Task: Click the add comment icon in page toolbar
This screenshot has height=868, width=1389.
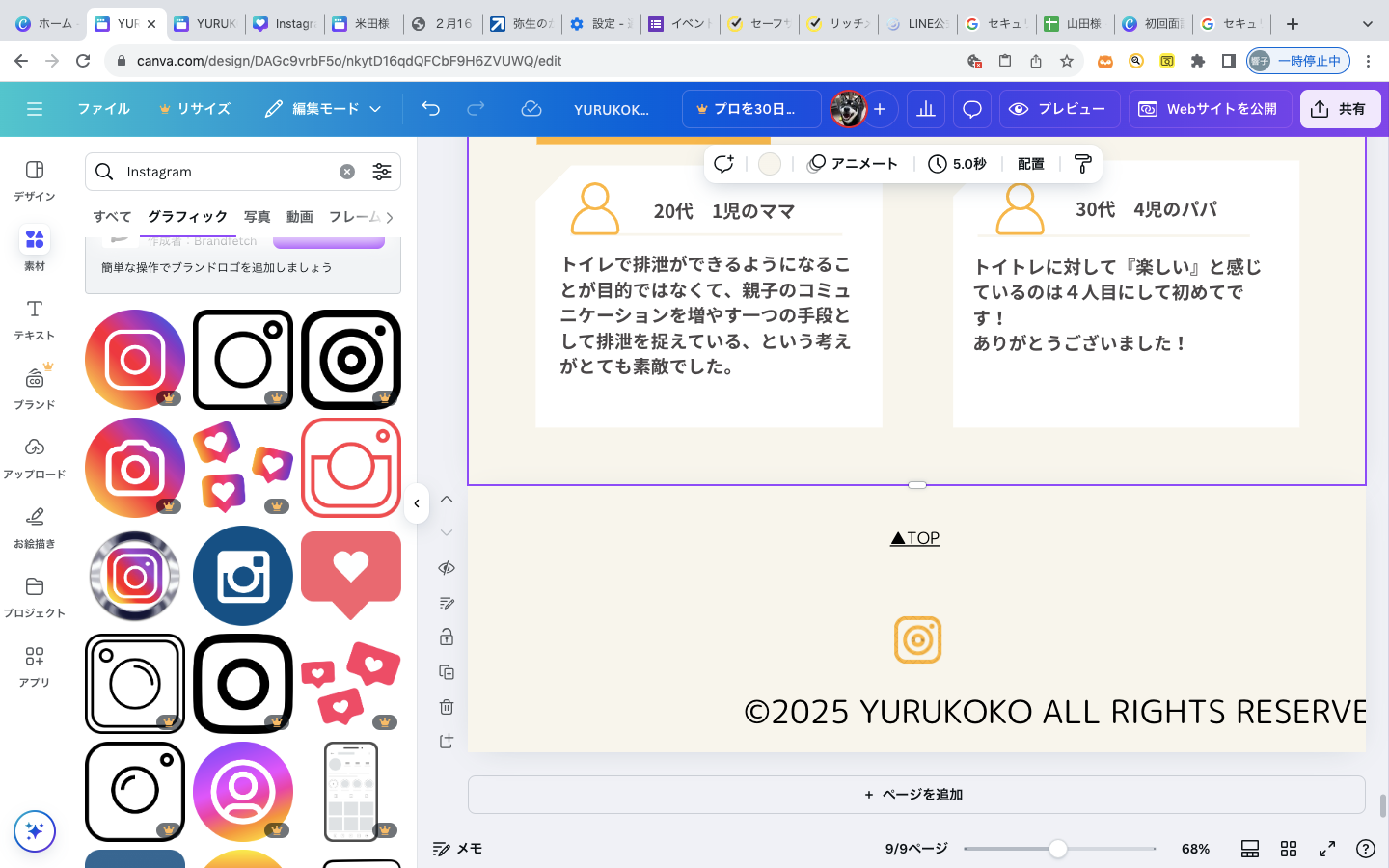Action: coord(723,164)
